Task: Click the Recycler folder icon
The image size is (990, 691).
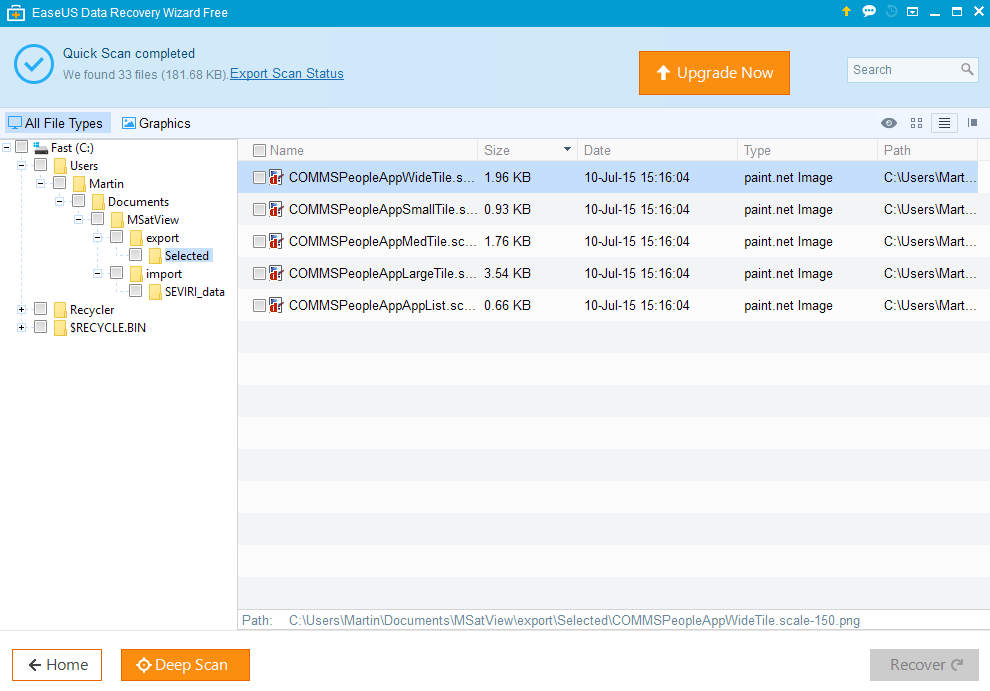Action: click(61, 310)
